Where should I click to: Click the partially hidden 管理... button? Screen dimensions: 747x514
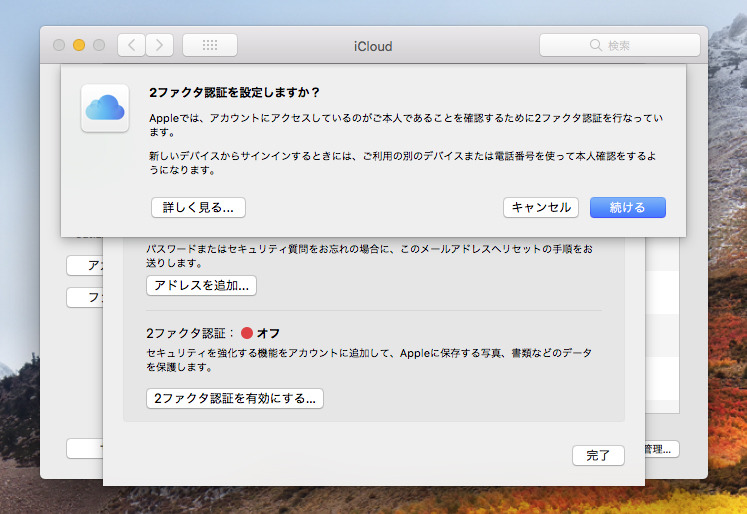point(662,449)
